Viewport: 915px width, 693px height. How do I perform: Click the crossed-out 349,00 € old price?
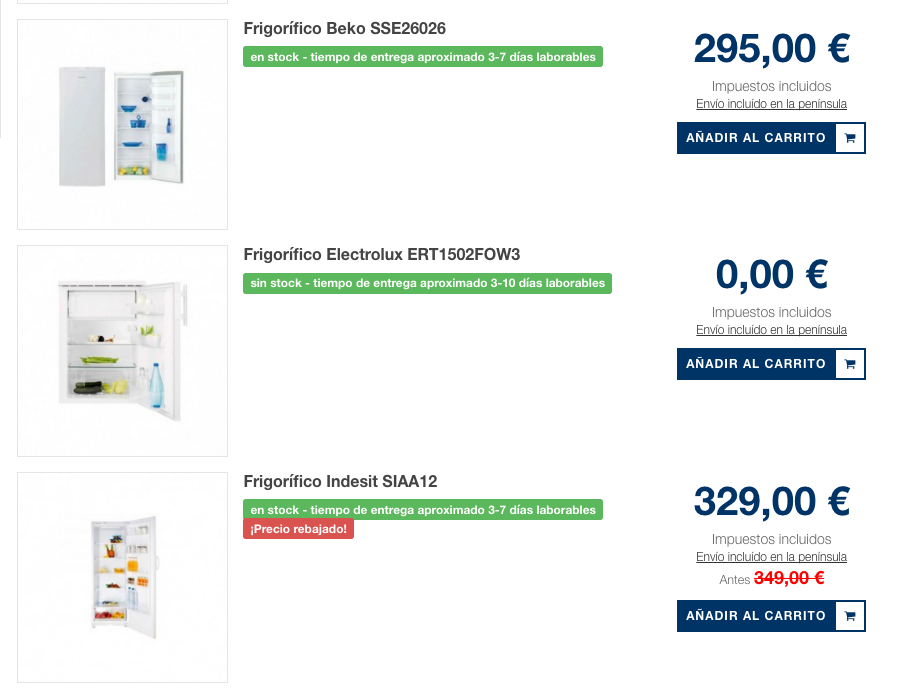tap(788, 578)
